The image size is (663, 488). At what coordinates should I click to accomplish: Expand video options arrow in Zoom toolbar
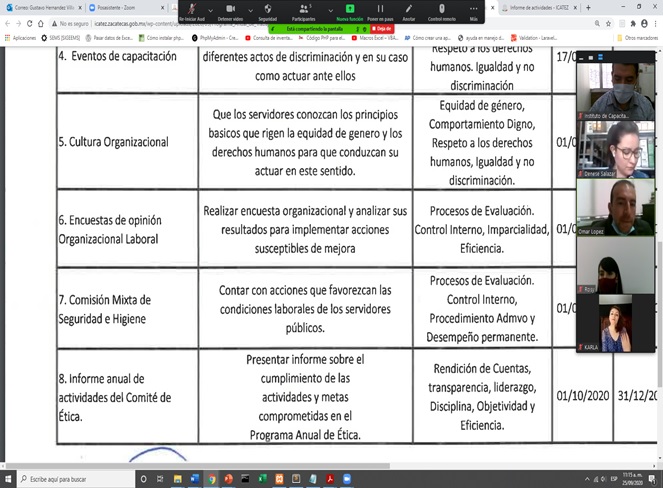(250, 10)
